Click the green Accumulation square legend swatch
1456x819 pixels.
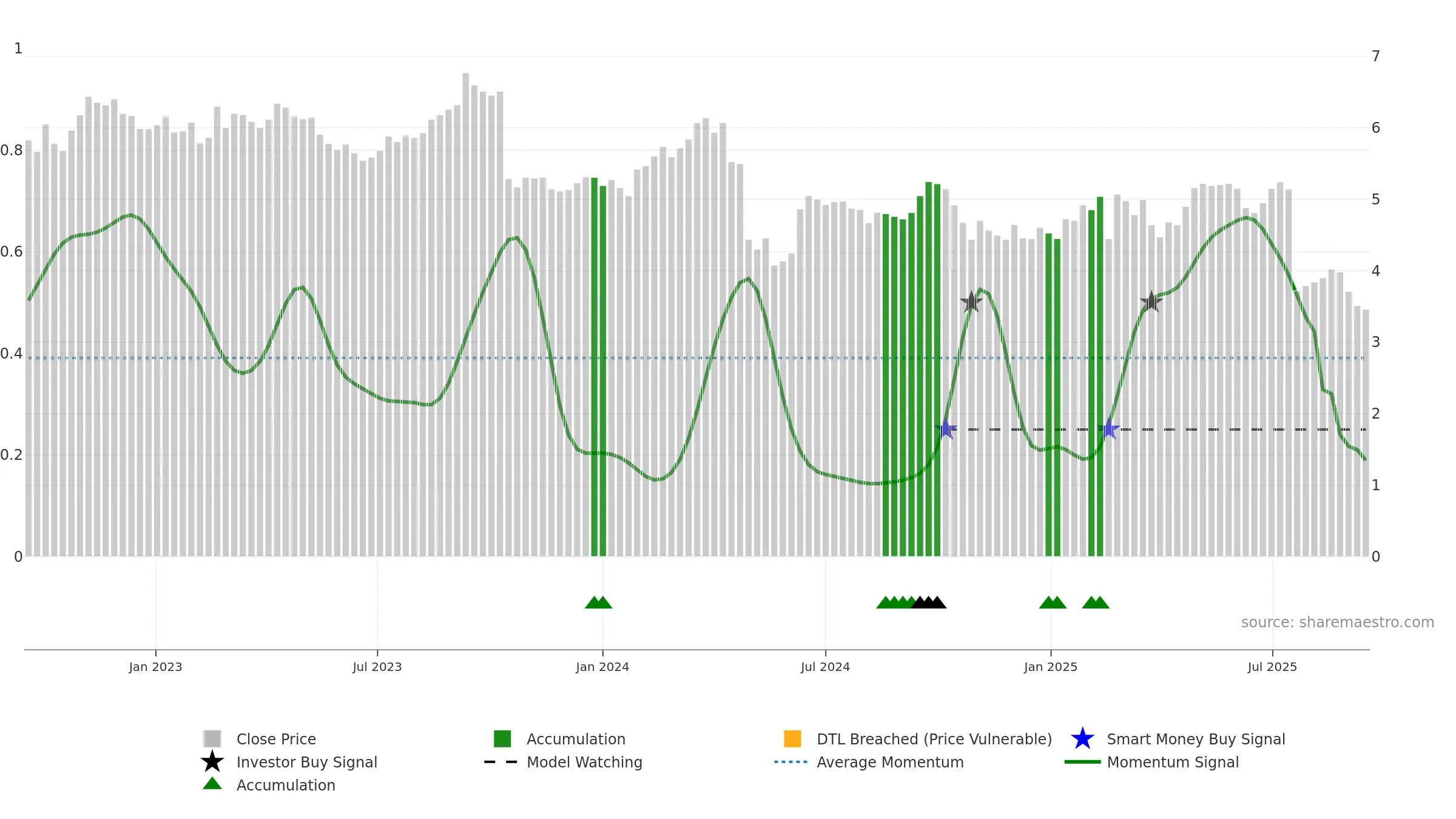click(502, 739)
